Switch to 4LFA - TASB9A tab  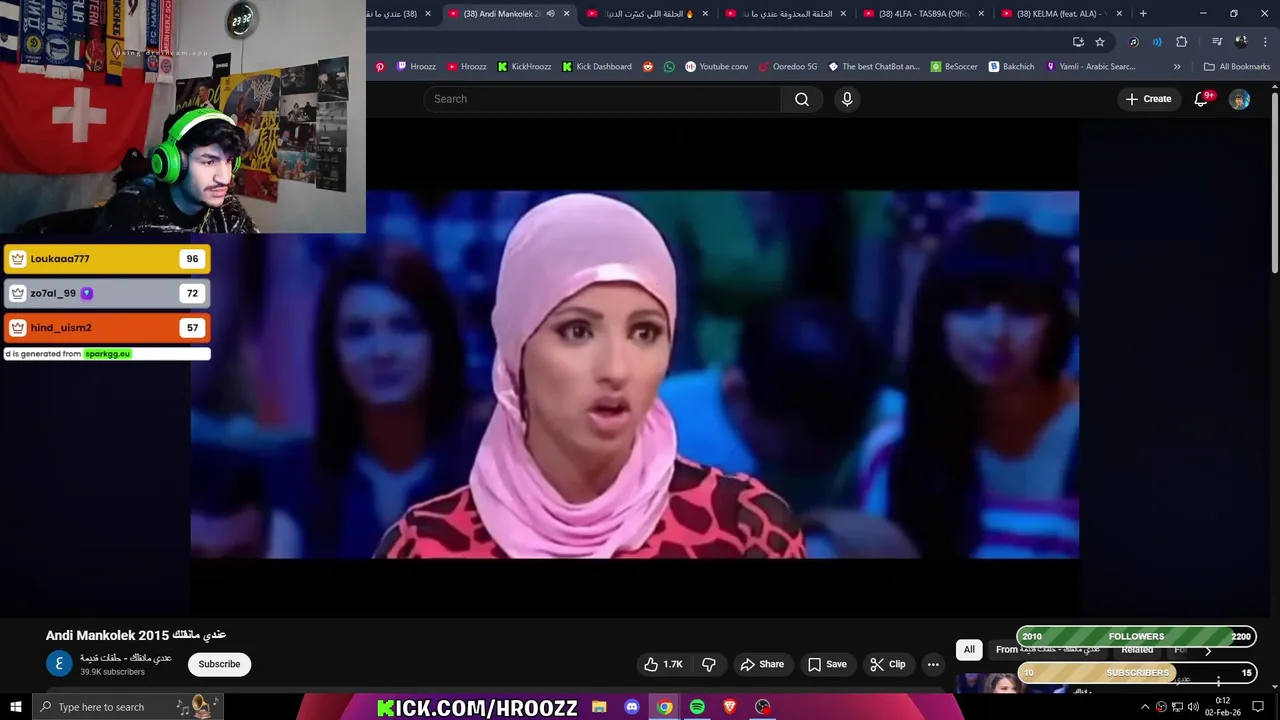point(923,13)
